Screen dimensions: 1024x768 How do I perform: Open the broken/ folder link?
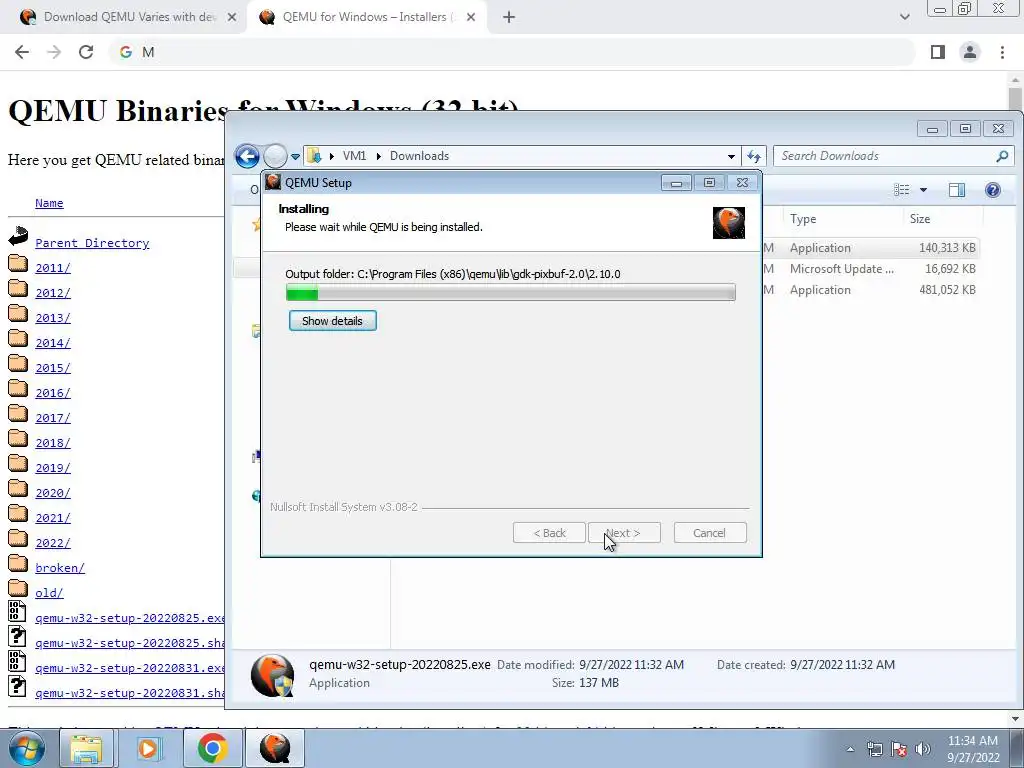coord(60,568)
